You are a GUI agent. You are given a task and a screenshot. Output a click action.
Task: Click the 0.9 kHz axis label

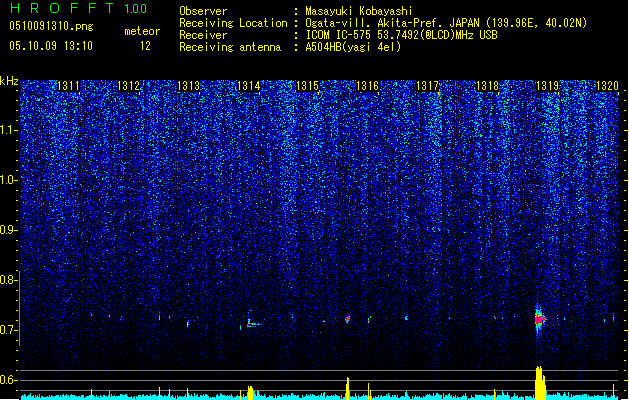(x=9, y=230)
